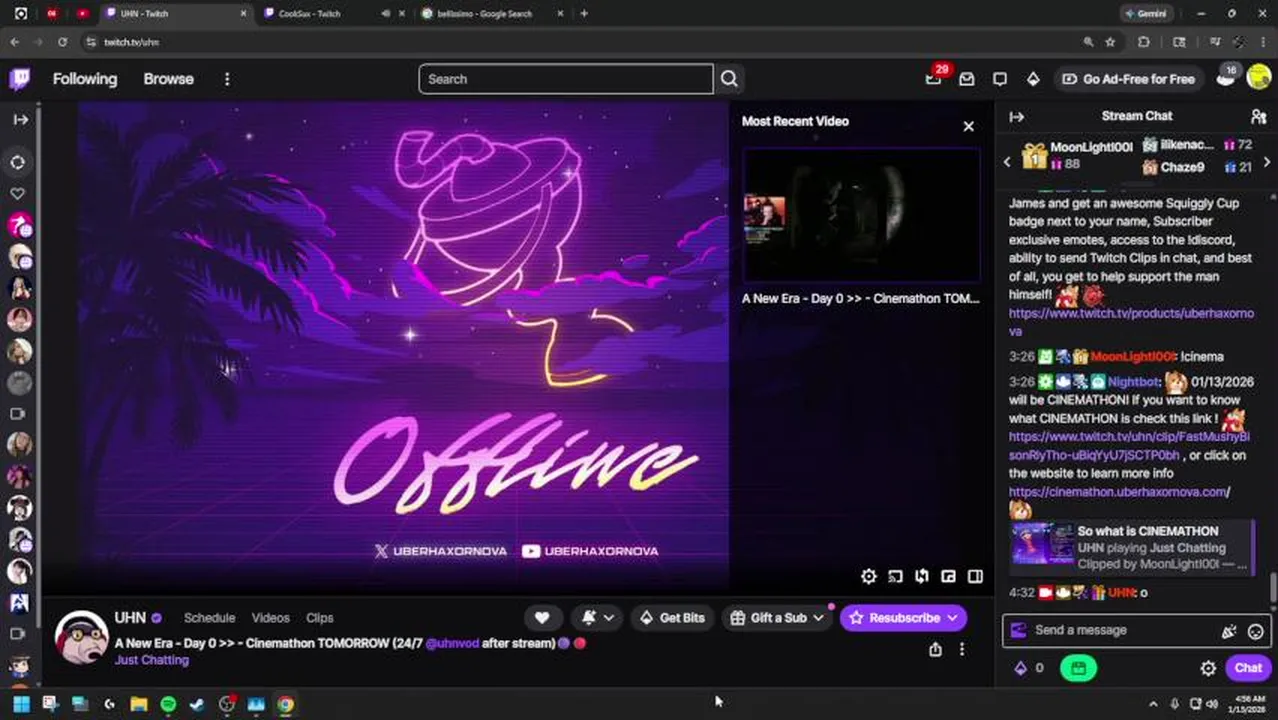Screen dimensions: 1278x720
Task: Open the notification bell dropdown
Action: (598, 618)
